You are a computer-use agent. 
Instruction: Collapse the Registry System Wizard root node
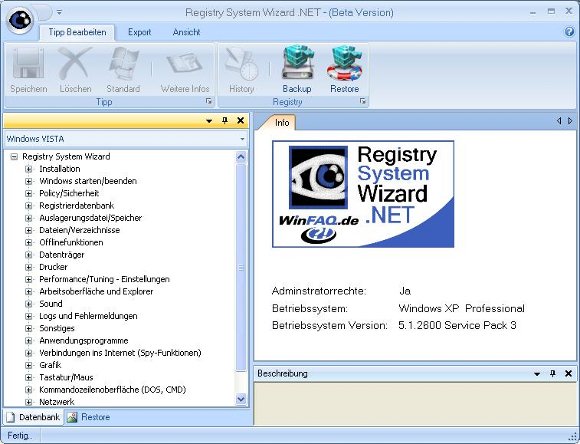tap(14, 157)
